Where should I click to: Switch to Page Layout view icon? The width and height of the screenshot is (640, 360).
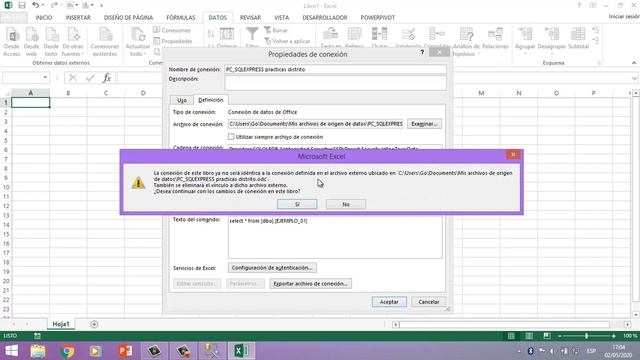tap(529, 336)
